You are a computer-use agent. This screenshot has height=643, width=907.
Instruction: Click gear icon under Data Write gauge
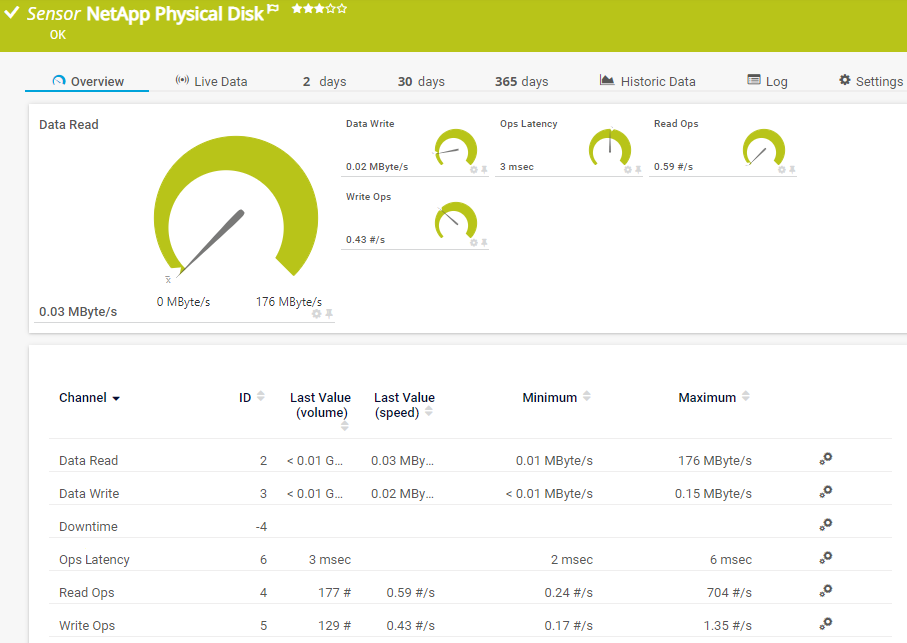point(474,170)
